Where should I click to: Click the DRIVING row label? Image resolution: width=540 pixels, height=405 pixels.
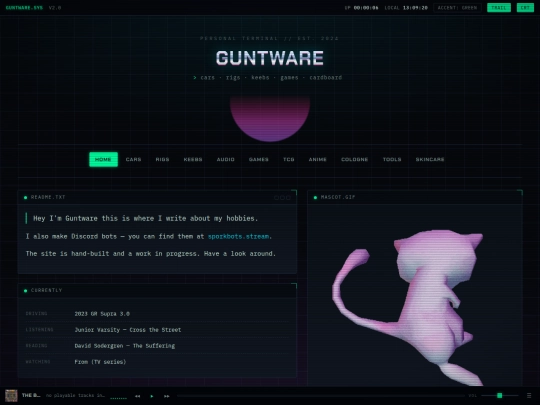point(37,314)
